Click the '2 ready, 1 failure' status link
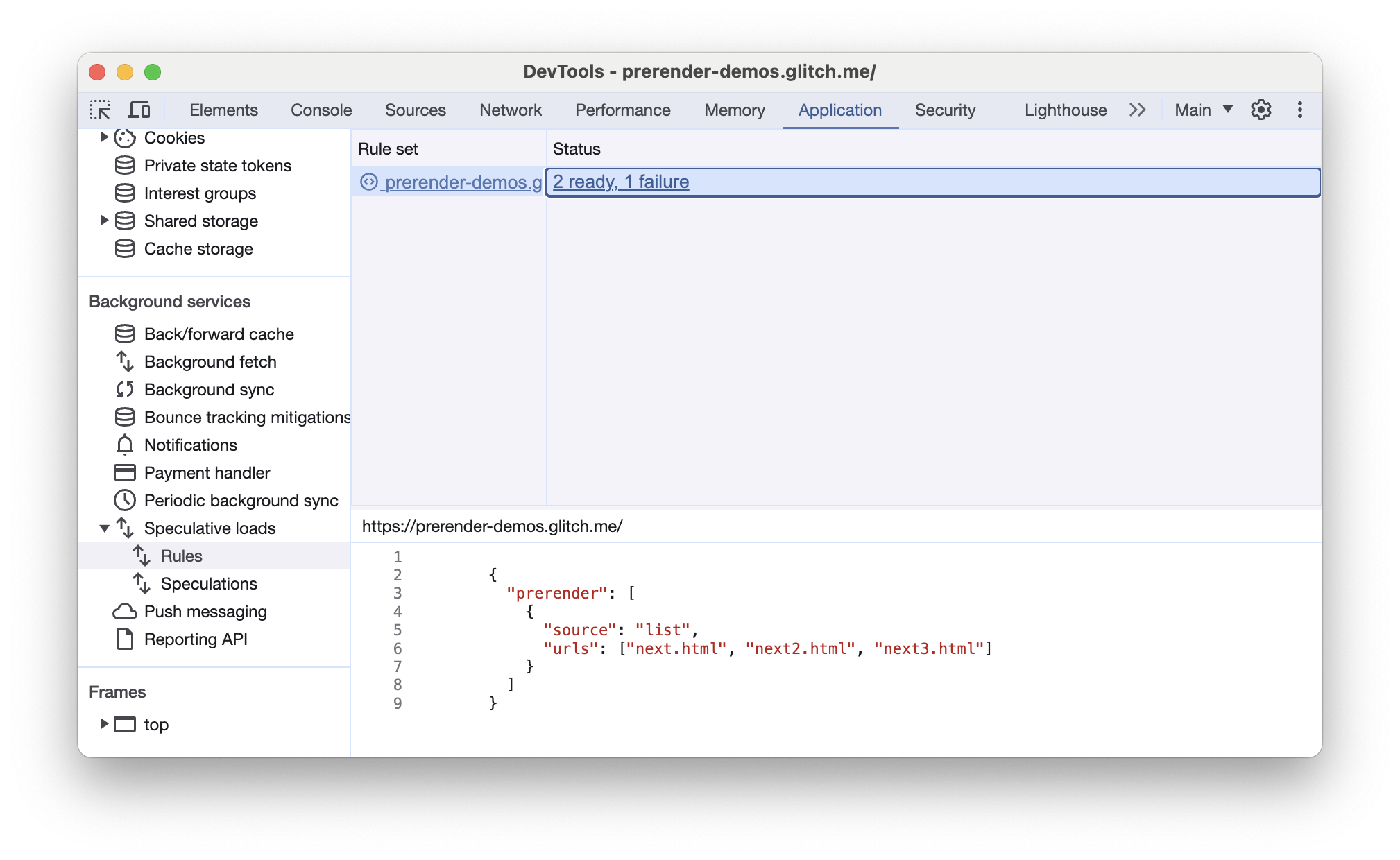This screenshot has width=1400, height=860. tap(621, 181)
